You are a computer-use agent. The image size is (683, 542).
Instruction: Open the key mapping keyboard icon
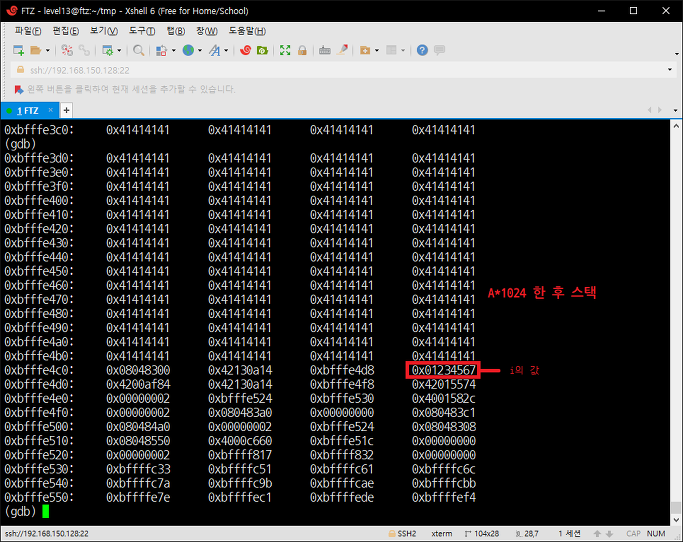[x=325, y=51]
